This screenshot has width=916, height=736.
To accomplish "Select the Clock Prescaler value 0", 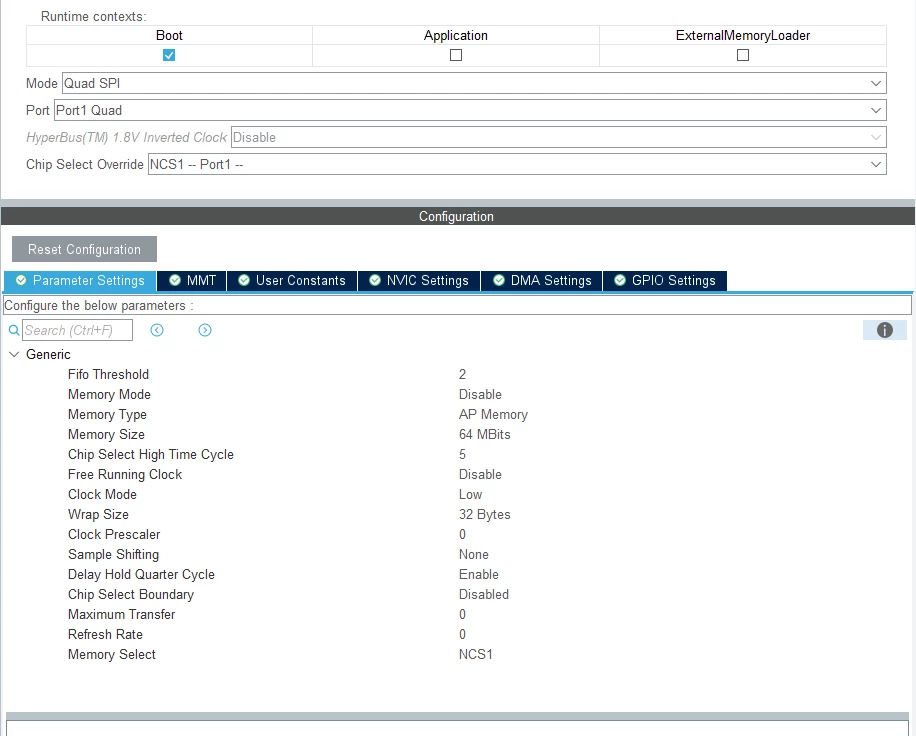I will click(x=462, y=534).
